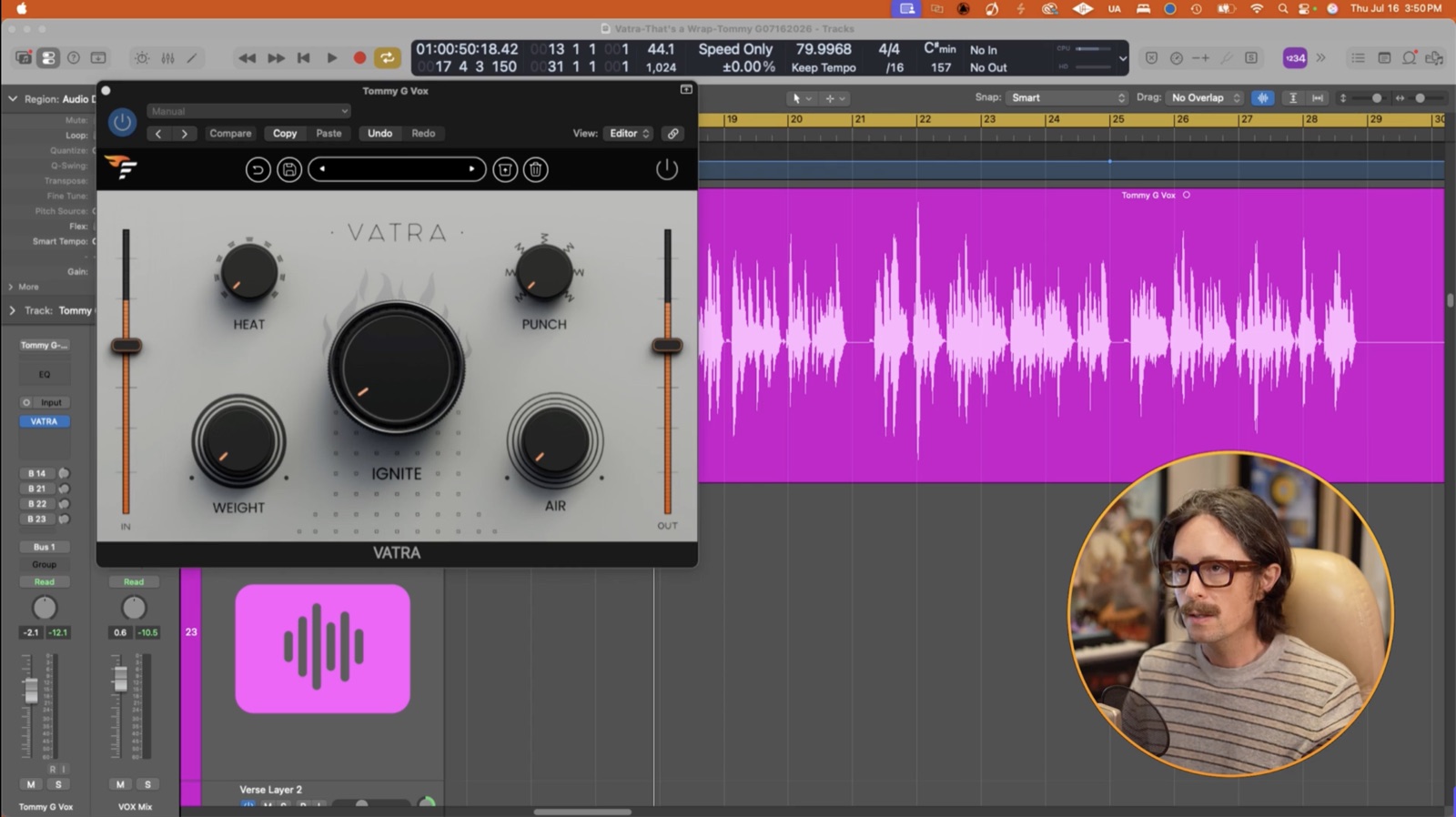The image size is (1456, 817).
Task: Click the VATRA save preset floppy icon
Action: pyautogui.click(x=289, y=169)
